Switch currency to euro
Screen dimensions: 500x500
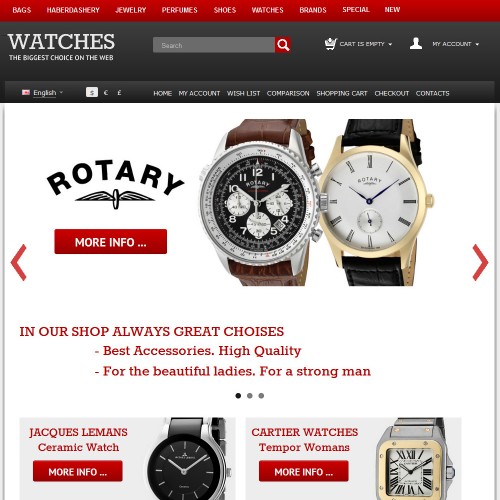106,93
